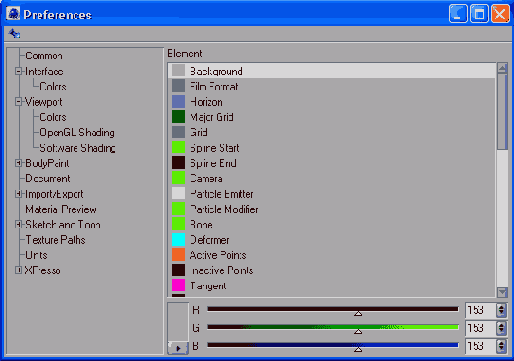Click the R value input field
This screenshot has height=361, width=514.
(480, 310)
